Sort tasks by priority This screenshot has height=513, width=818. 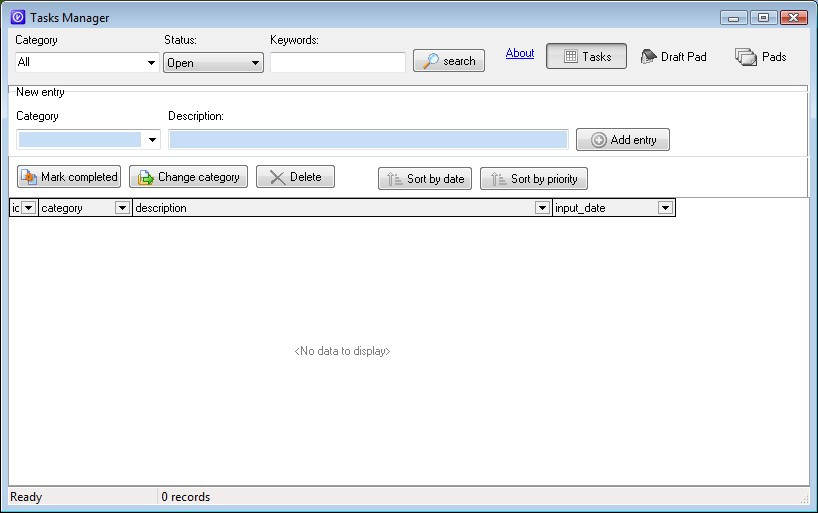coord(534,179)
